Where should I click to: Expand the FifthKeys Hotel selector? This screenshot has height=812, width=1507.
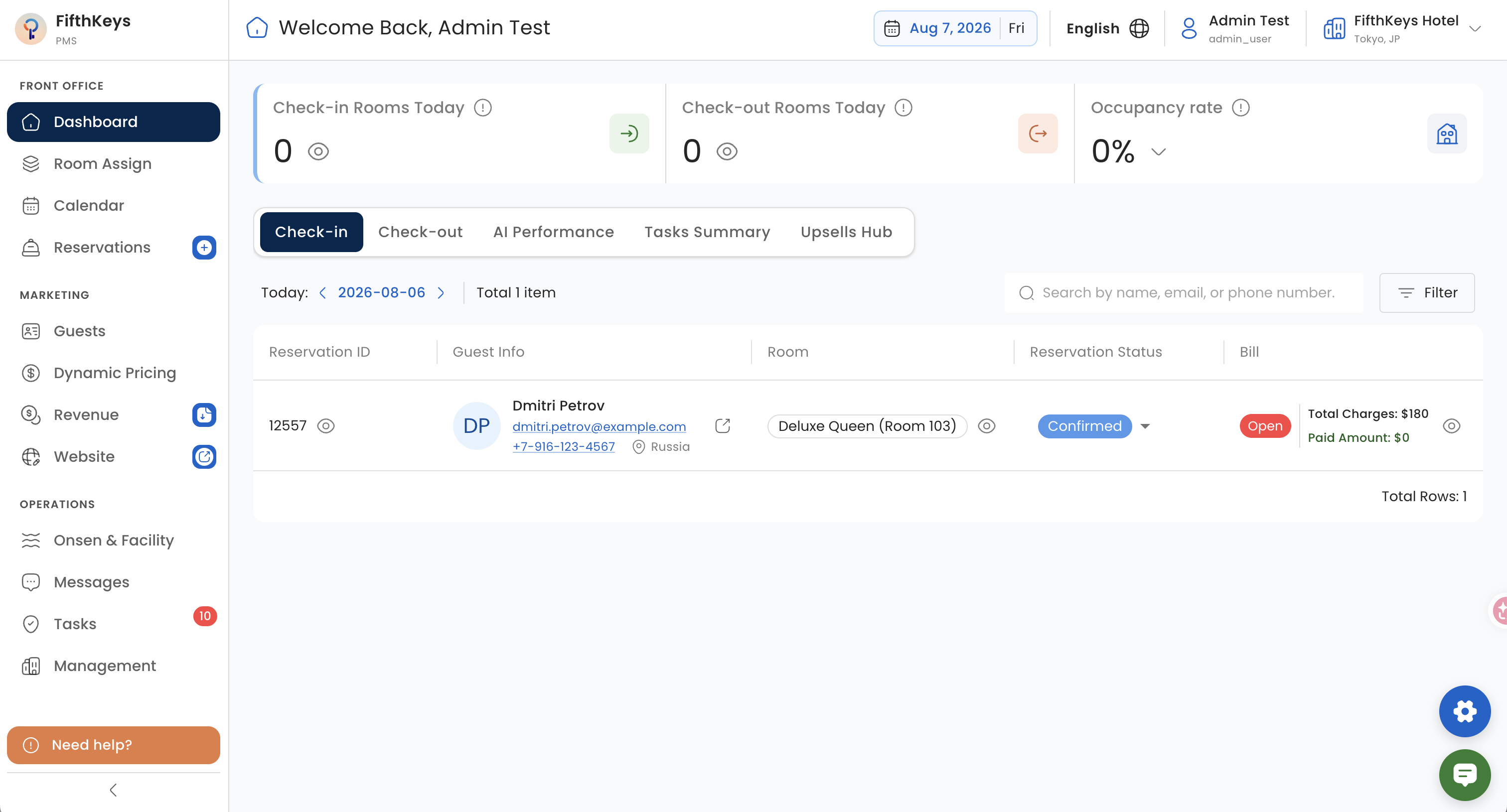(x=1475, y=29)
